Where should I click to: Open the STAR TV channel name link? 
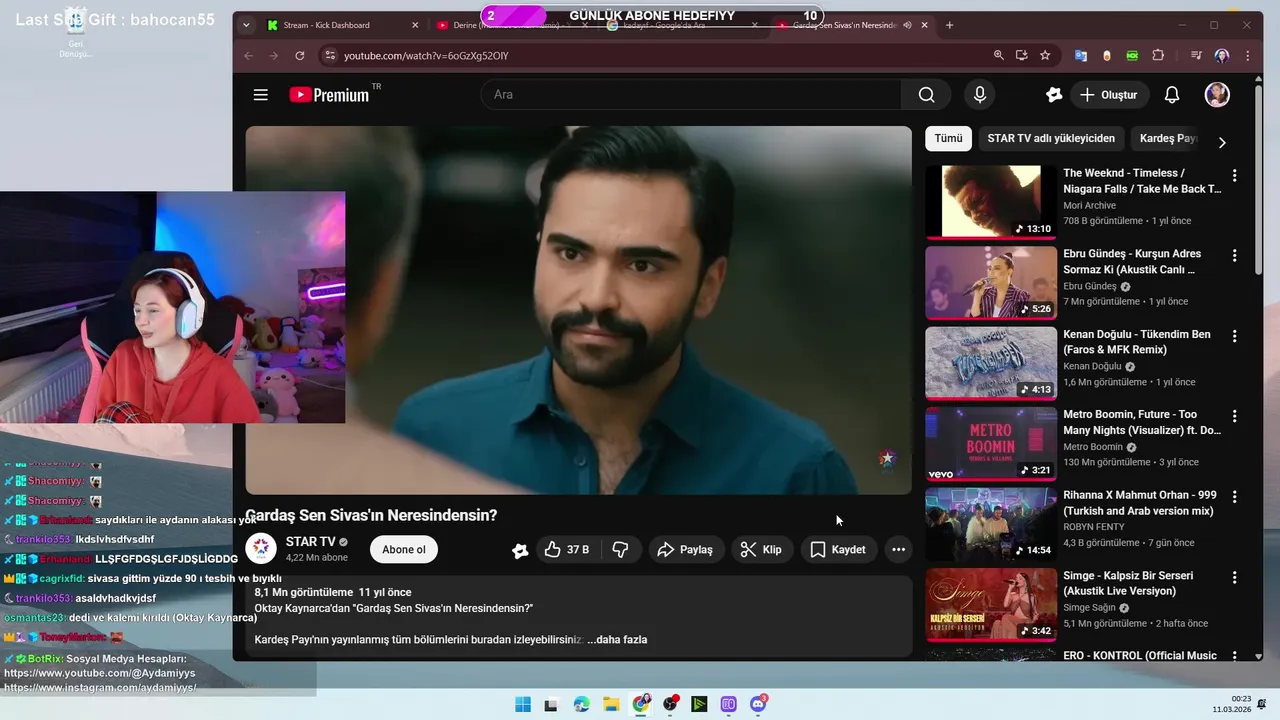click(x=310, y=542)
